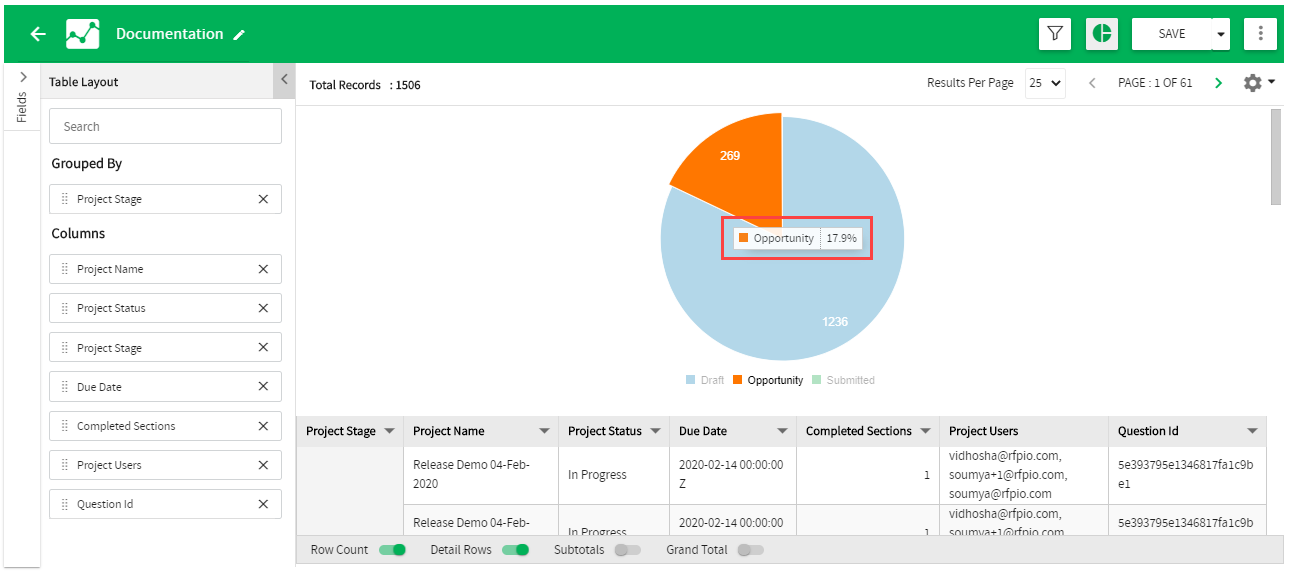Remove the Project Status column
1289x575 pixels.
pyautogui.click(x=263, y=308)
